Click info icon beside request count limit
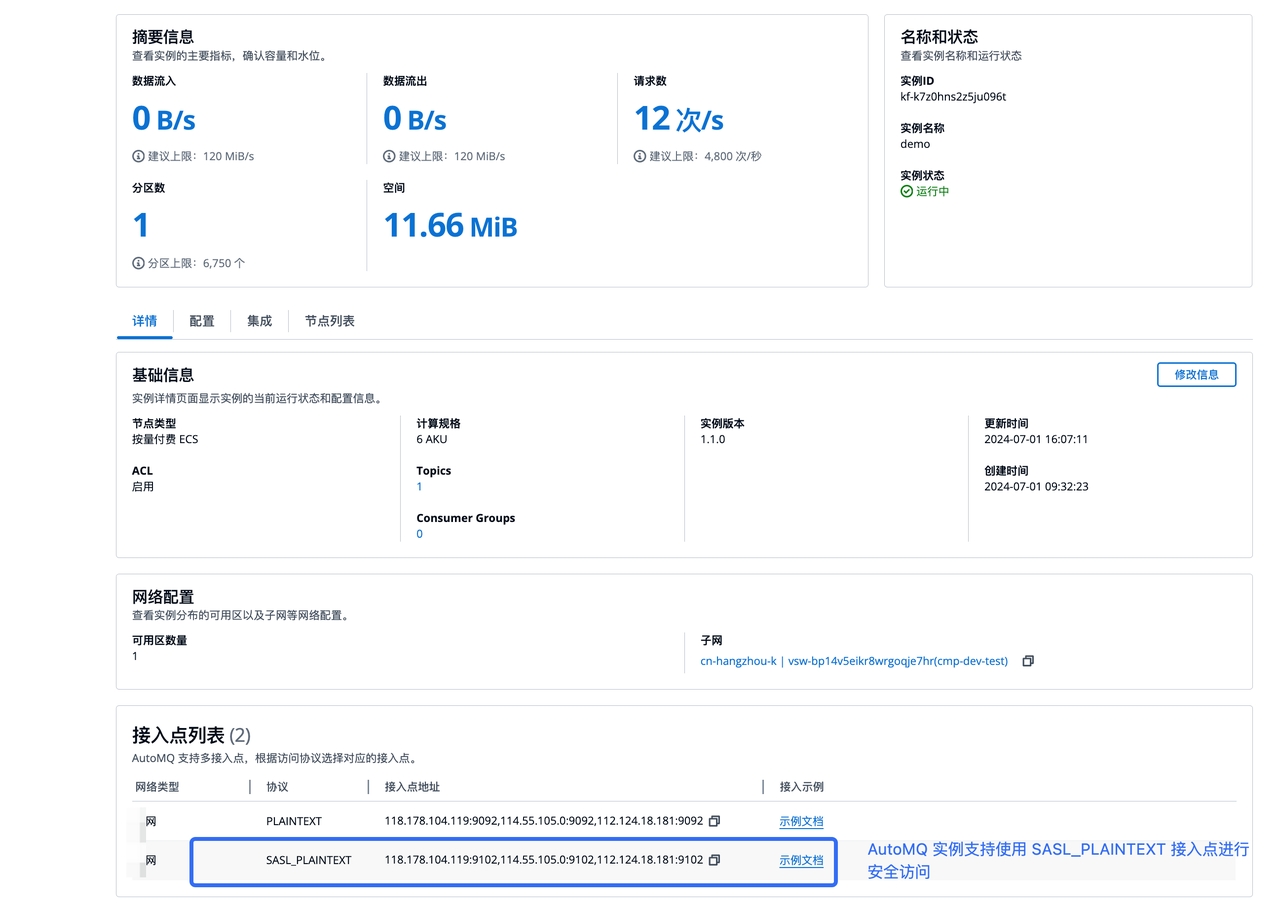This screenshot has height=904, width=1280. pyautogui.click(x=641, y=156)
